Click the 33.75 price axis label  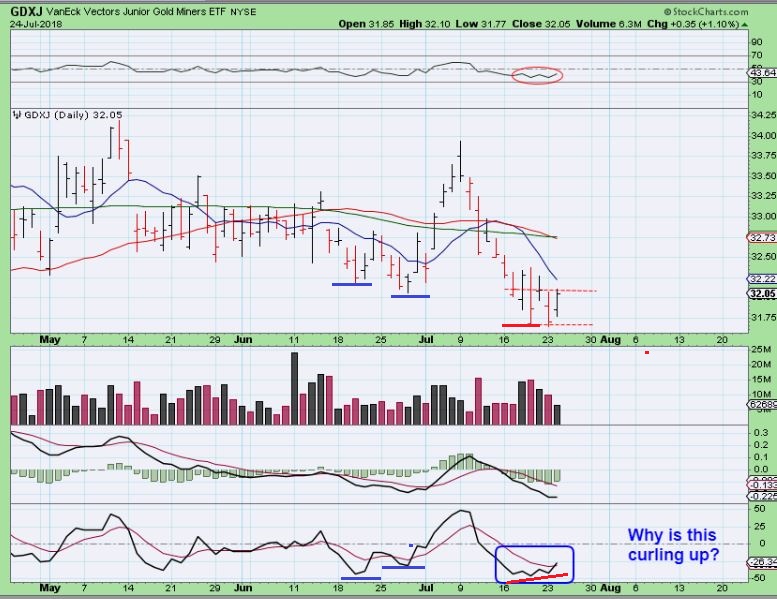[764, 156]
